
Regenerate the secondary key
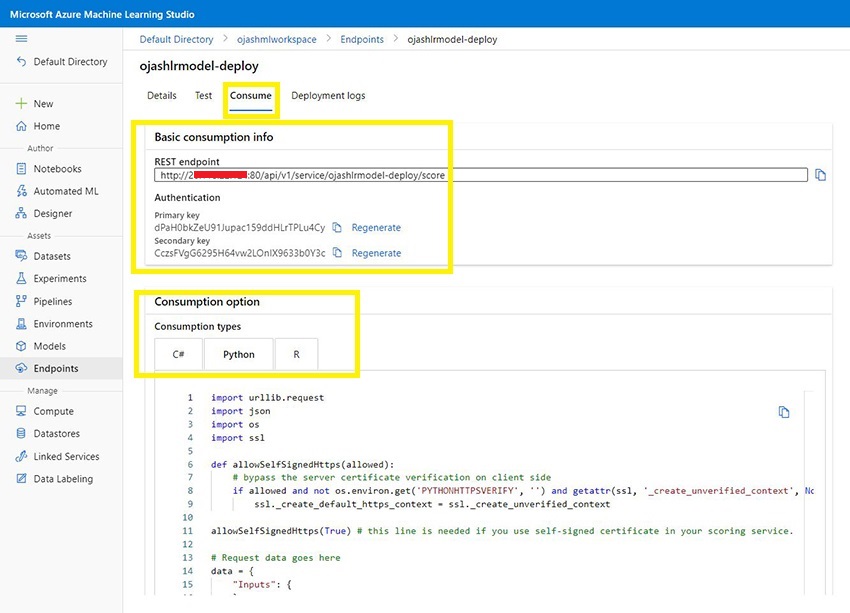(376, 253)
